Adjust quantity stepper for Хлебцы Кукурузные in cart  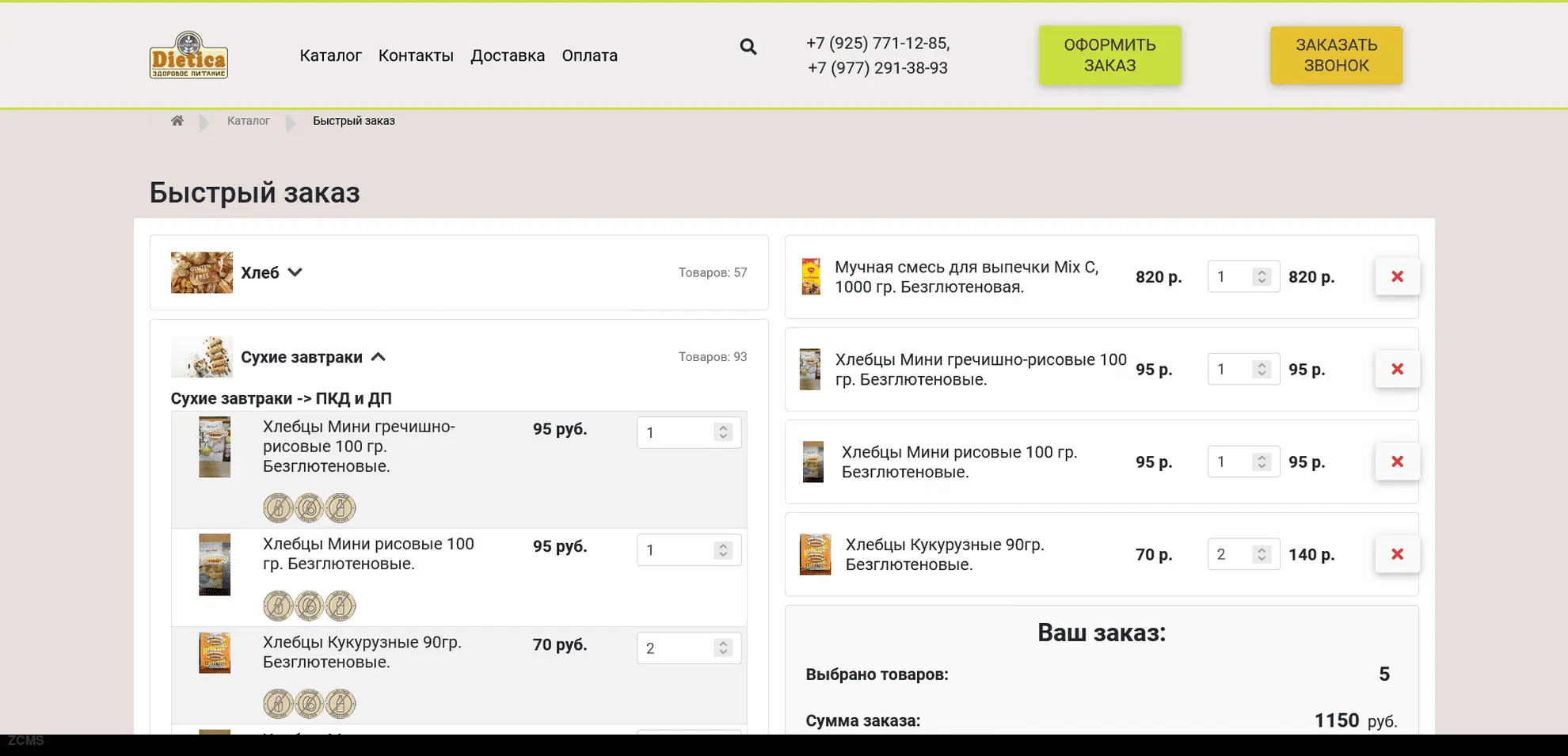click(x=1262, y=555)
